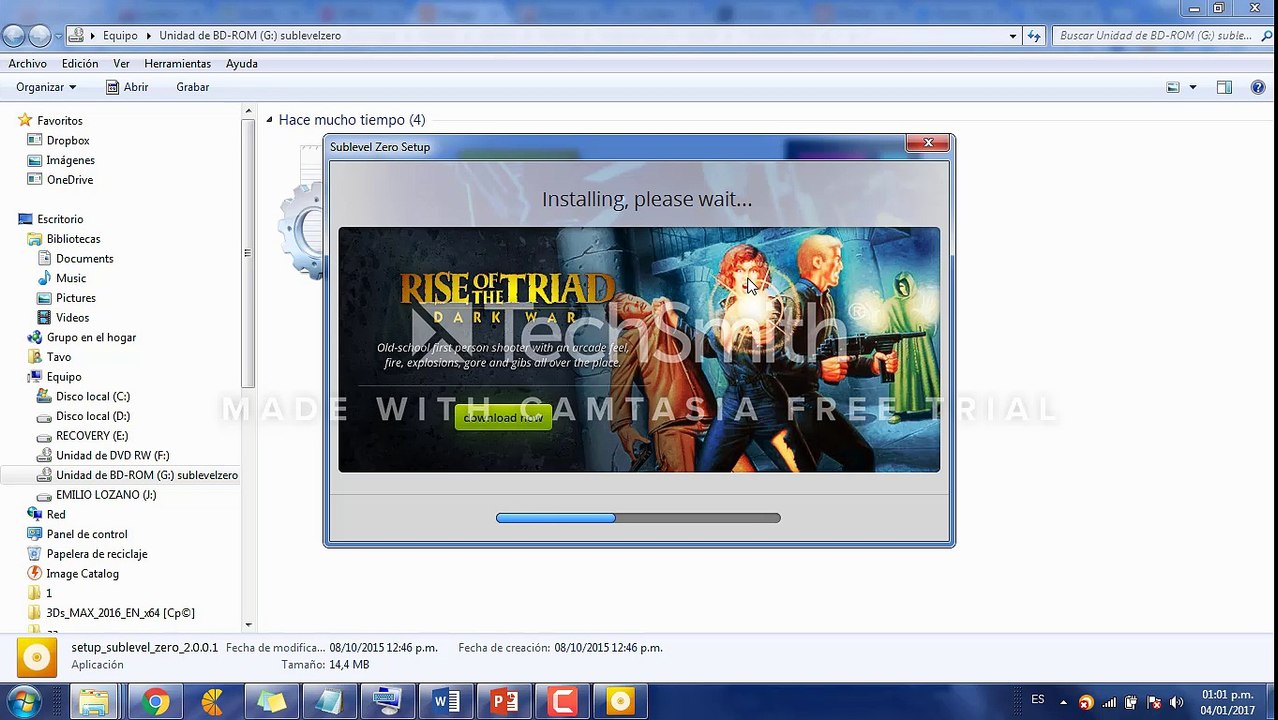Viewport: 1278px width, 720px height.
Task: Open the Organizar dropdown
Action: click(46, 87)
